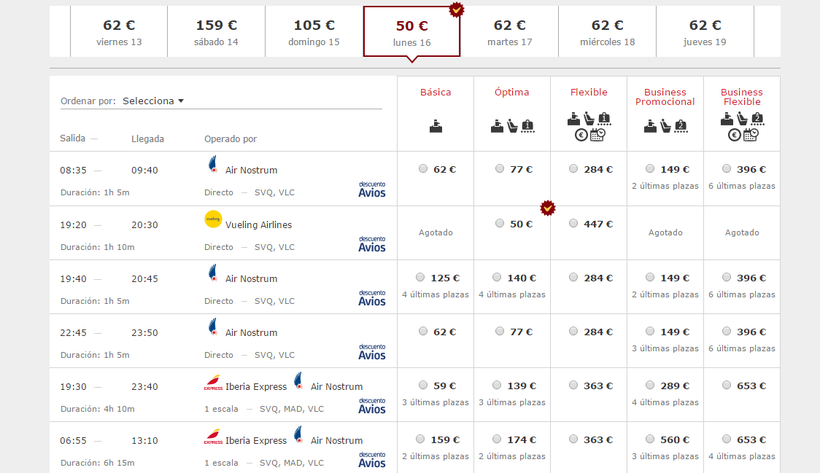This screenshot has width=820, height=473.
Task: Click the Vueling Airlines yellow logo
Action: (213, 219)
